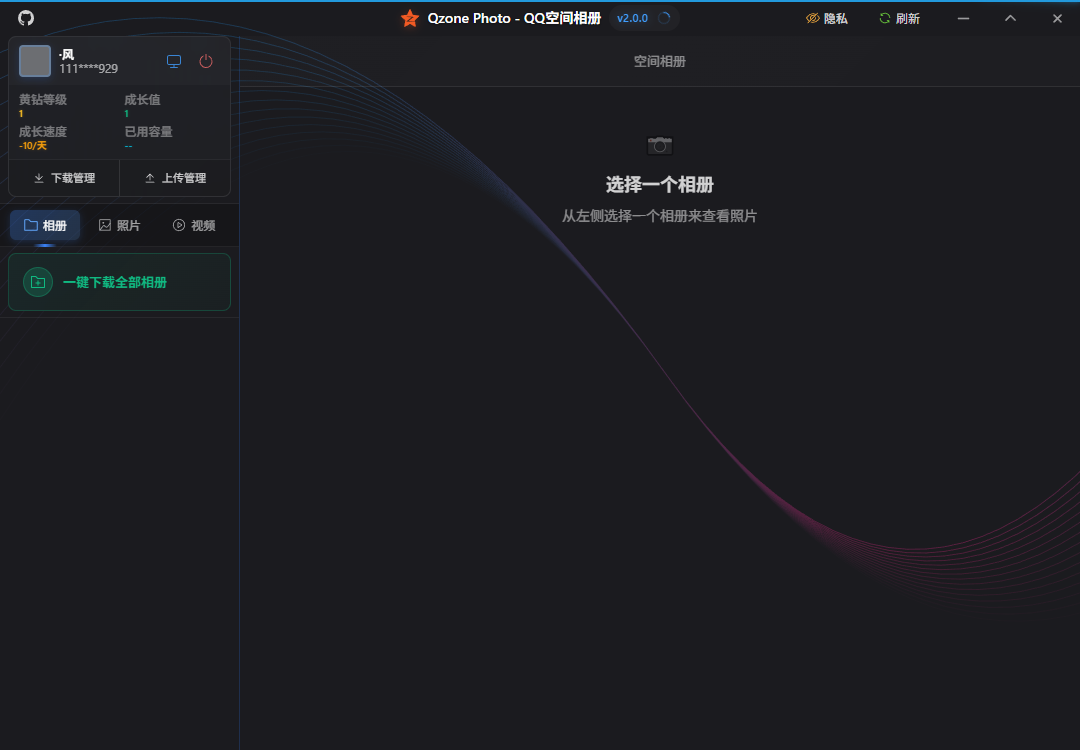This screenshot has height=750, width=1080.
Task: Open the GitHub icon link
Action: 26,18
